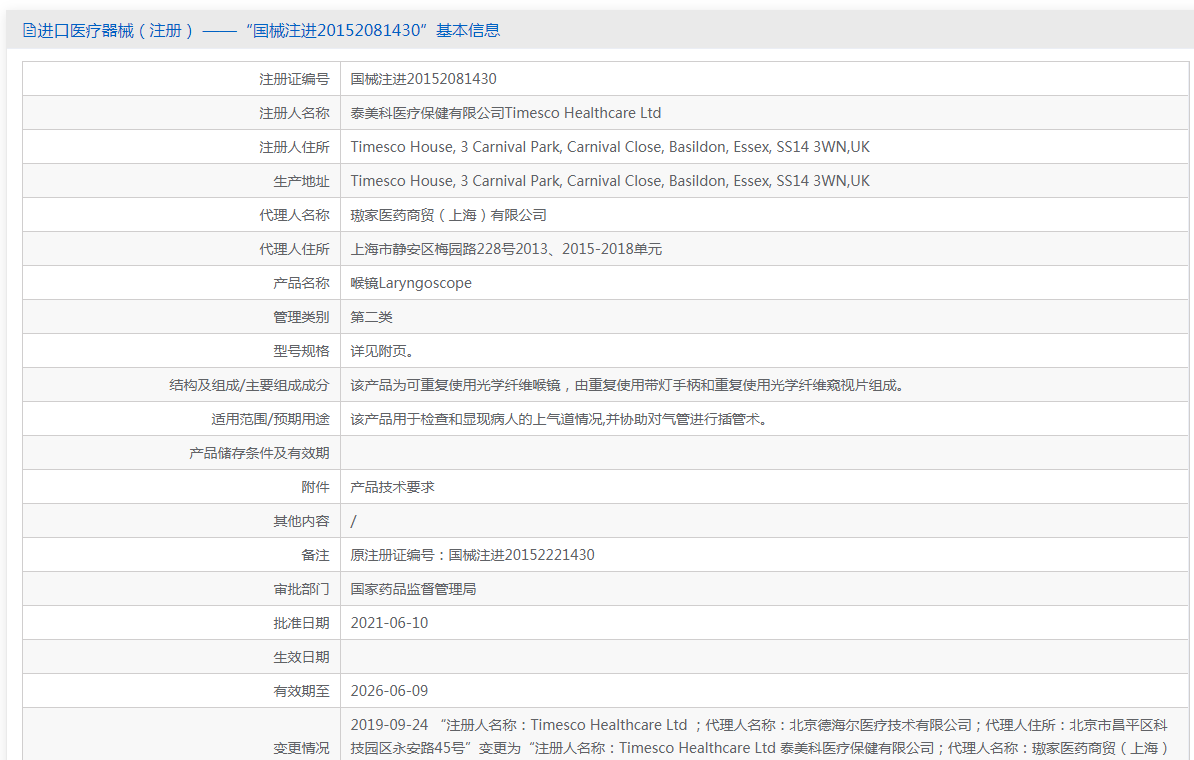Click the 产品名称 label
1194x760 pixels.
click(x=302, y=283)
